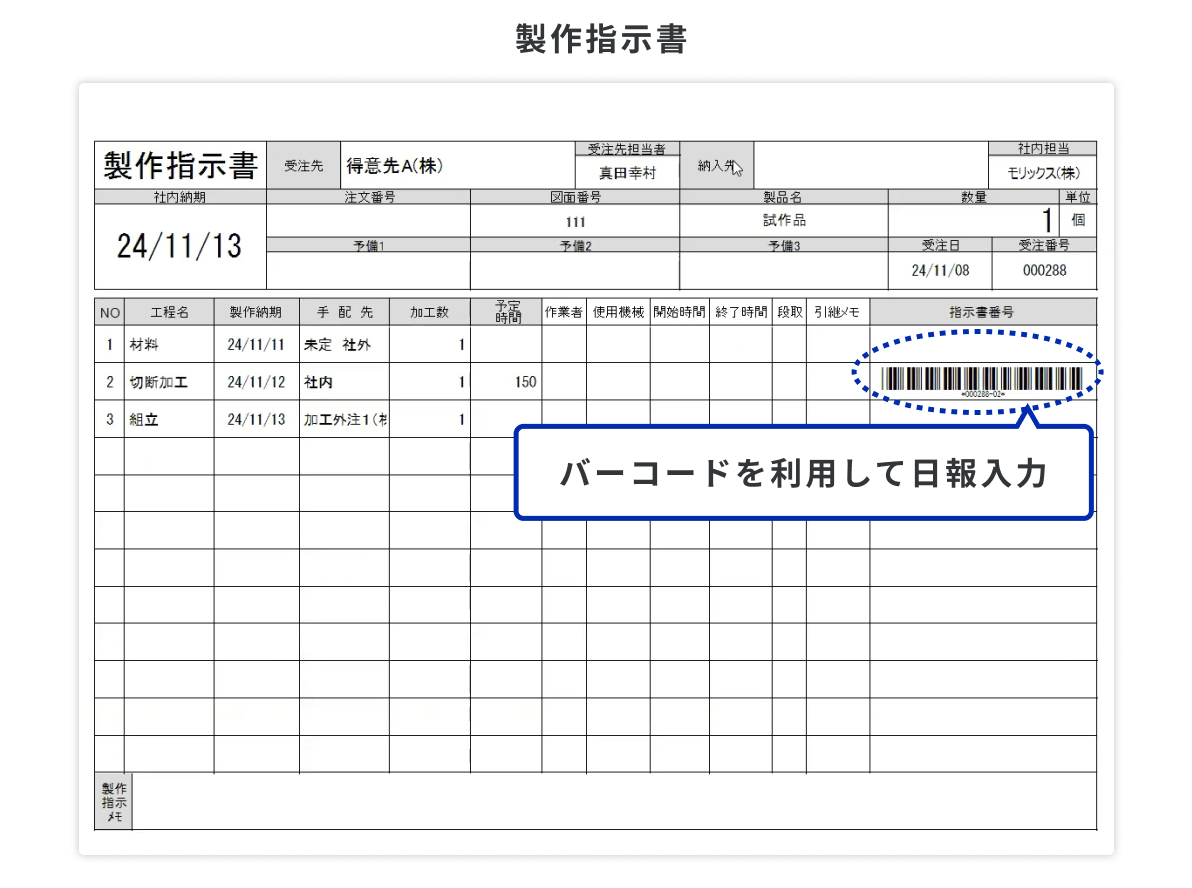Select the 予備2 header

(x=575, y=246)
